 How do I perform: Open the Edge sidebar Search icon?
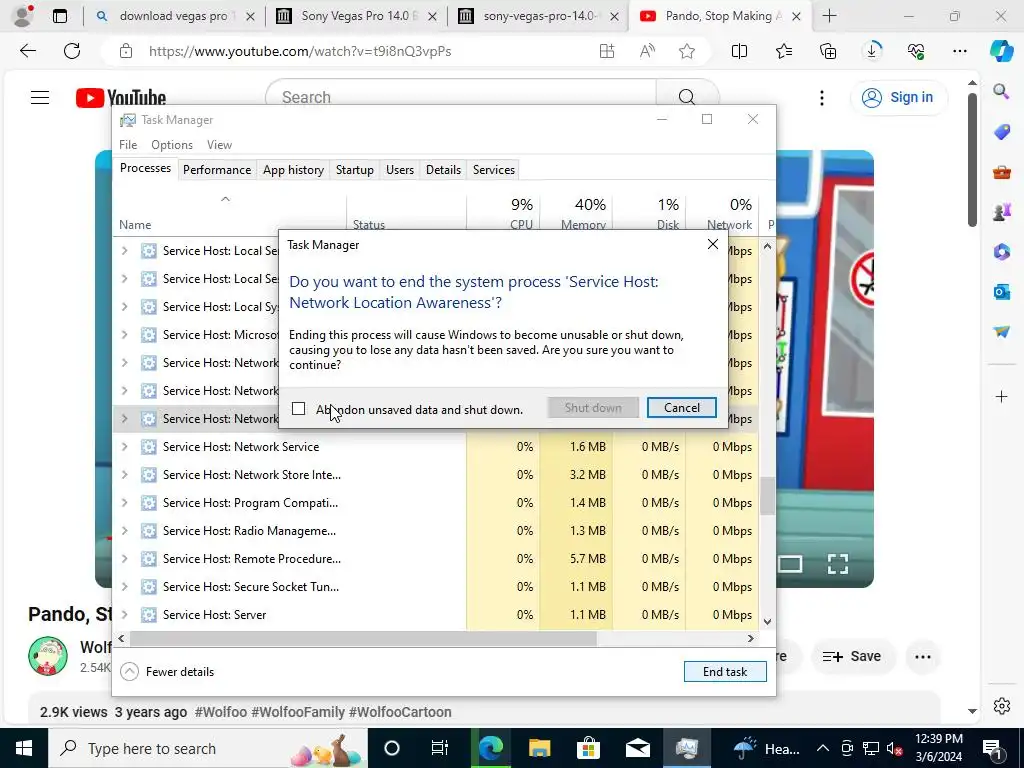point(1001,91)
